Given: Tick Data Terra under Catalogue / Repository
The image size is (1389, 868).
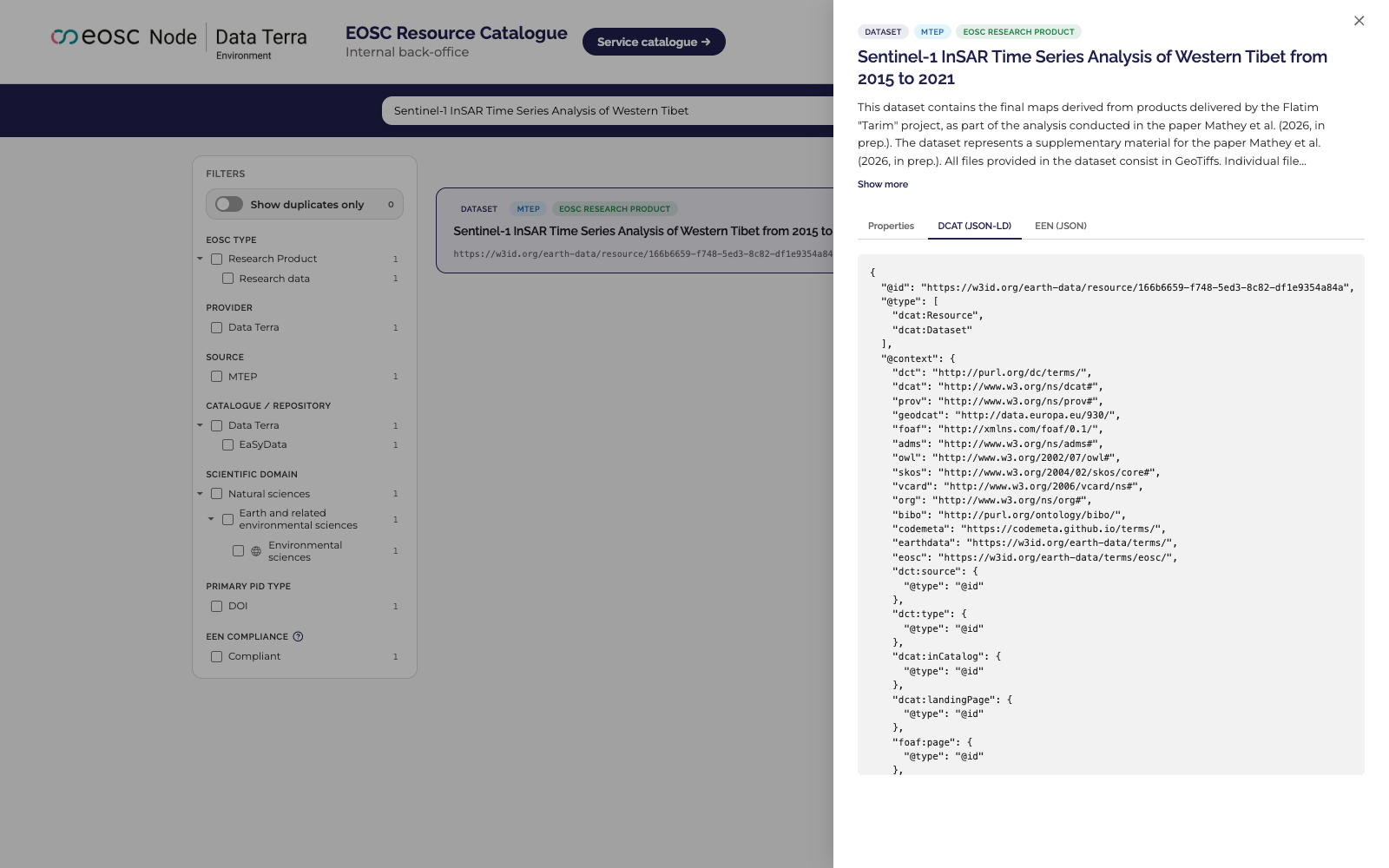Looking at the screenshot, I should [216, 425].
